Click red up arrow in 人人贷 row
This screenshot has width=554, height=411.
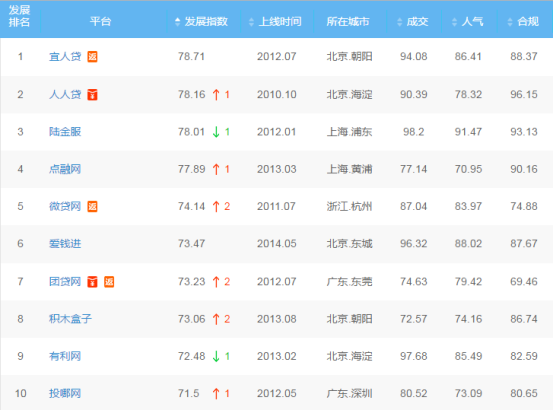click(216, 94)
